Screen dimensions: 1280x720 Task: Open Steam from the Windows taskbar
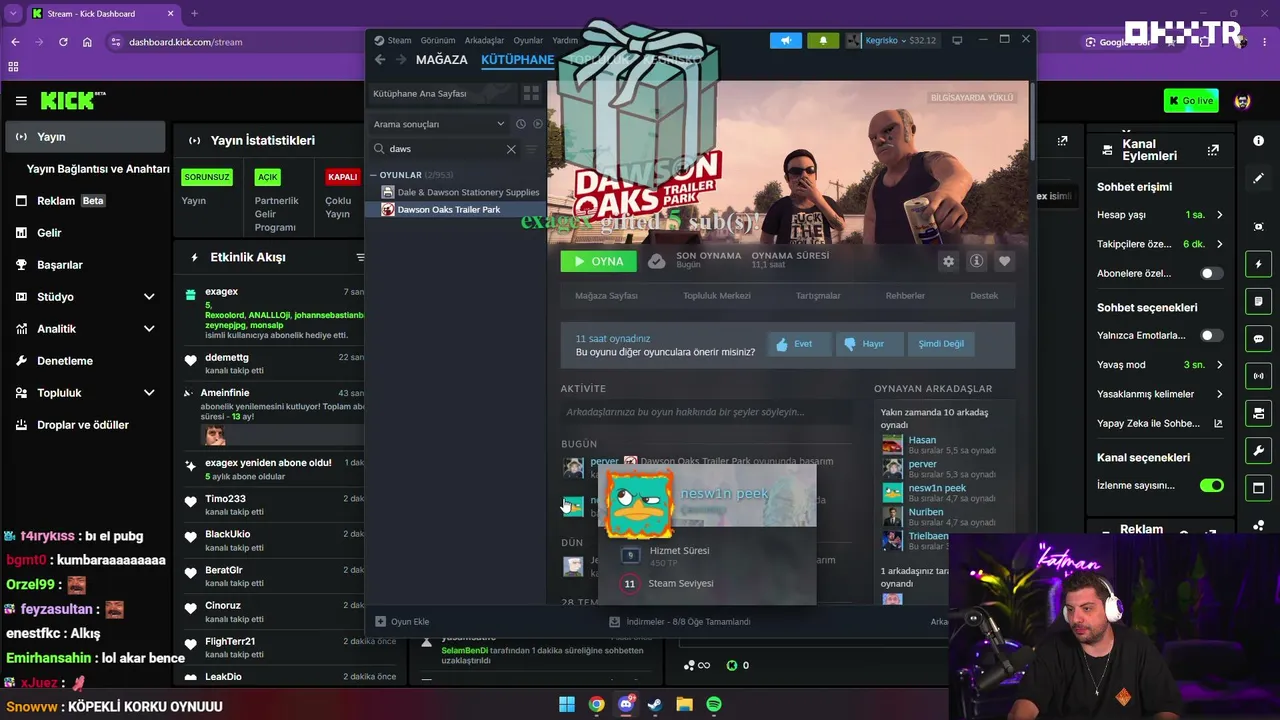[x=655, y=704]
